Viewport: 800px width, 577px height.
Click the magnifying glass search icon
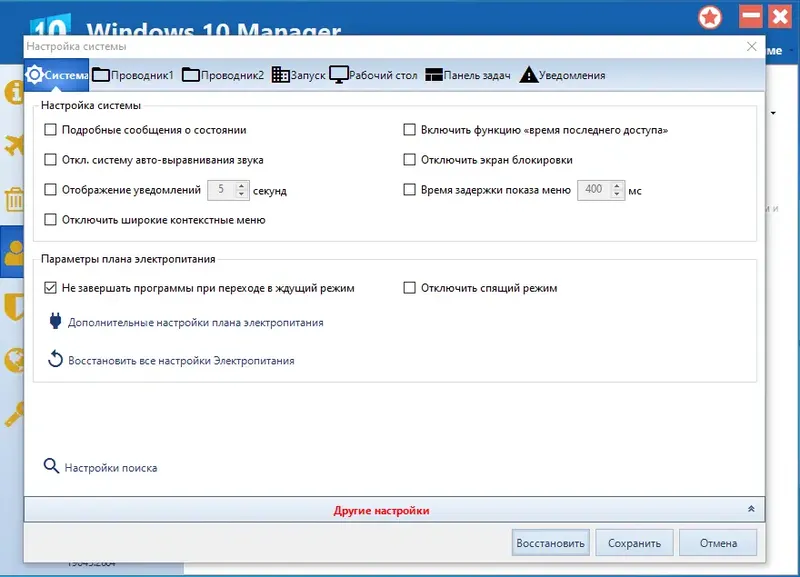point(51,466)
